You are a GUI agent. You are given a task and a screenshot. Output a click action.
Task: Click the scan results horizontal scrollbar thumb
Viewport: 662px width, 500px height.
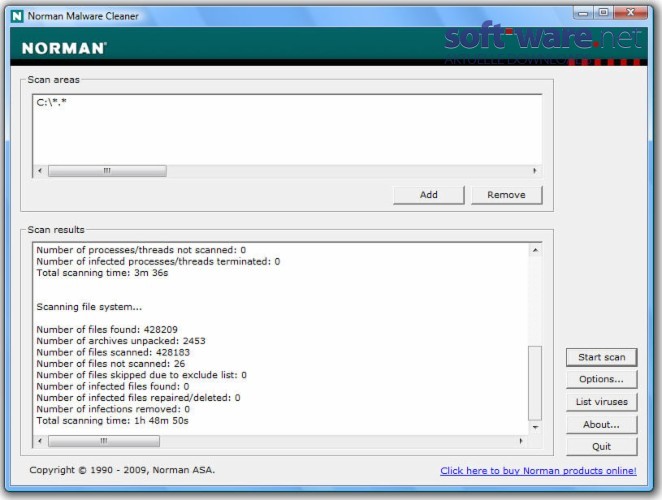pos(104,441)
